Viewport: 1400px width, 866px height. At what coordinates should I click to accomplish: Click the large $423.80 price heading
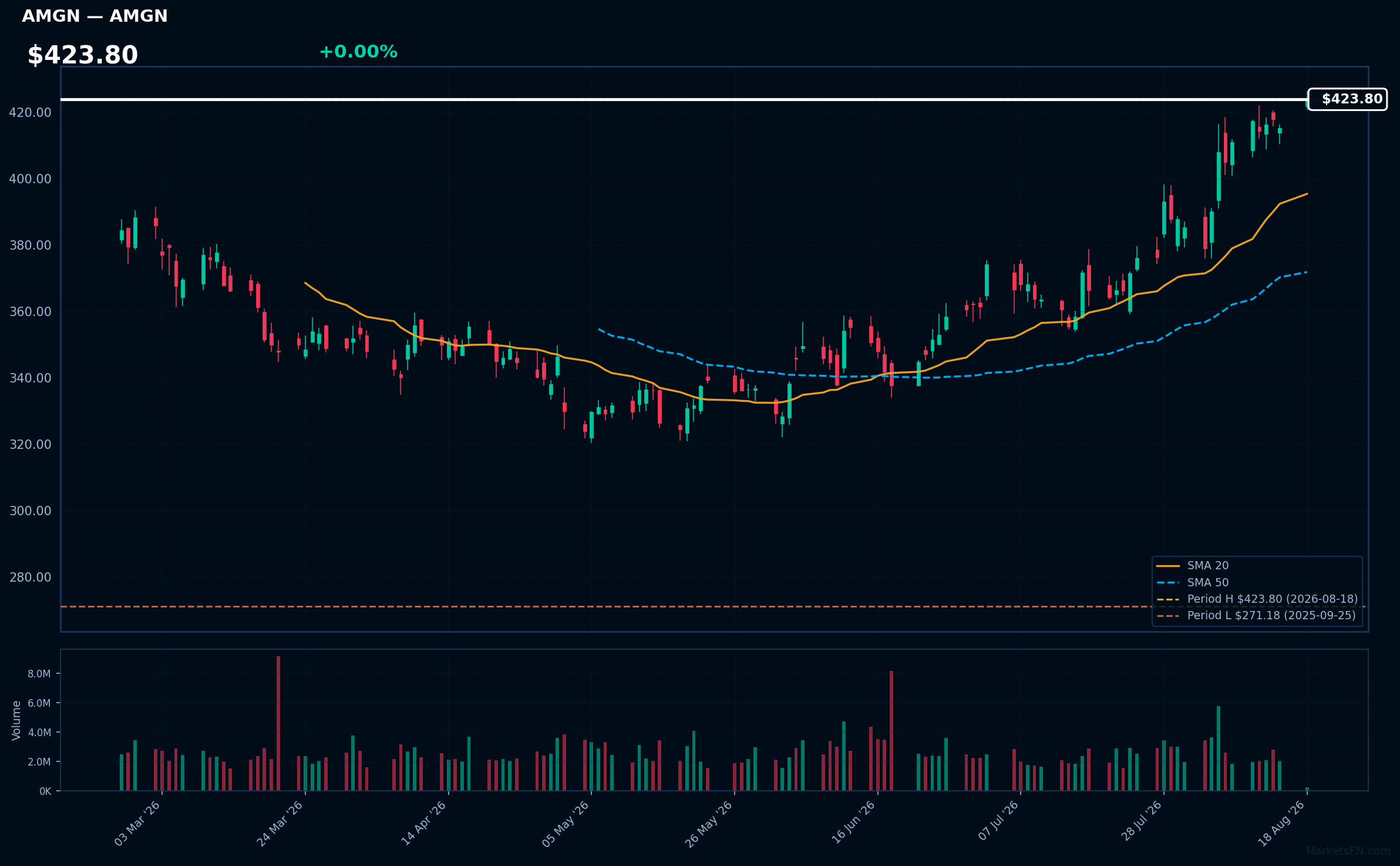(83, 55)
